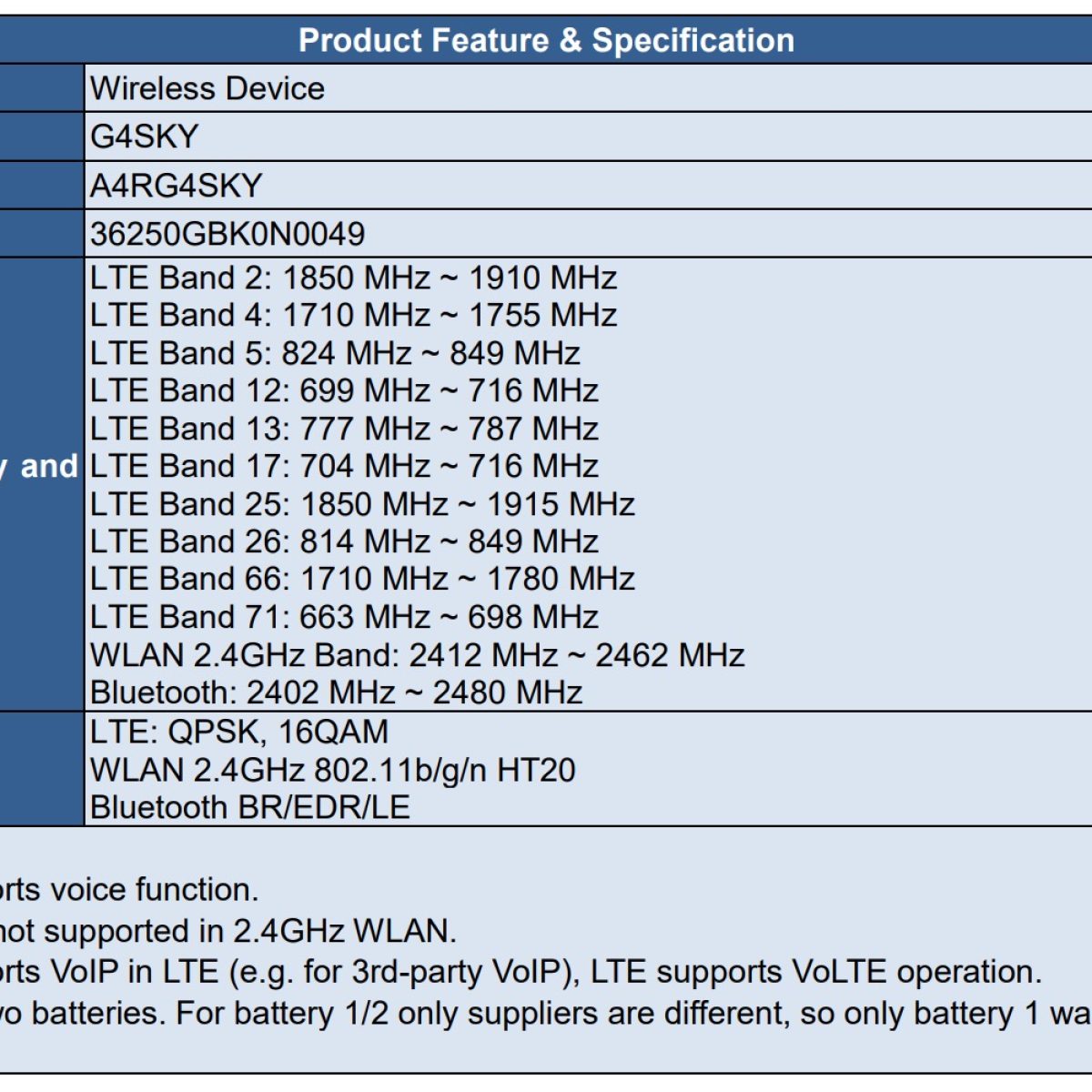
Task: Click the Product Feature & Specification header
Action: pos(546,41)
